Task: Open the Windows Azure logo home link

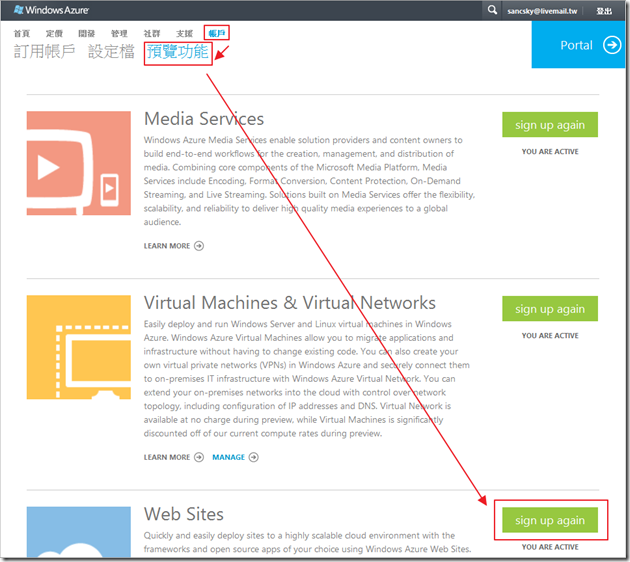Action: (x=51, y=10)
